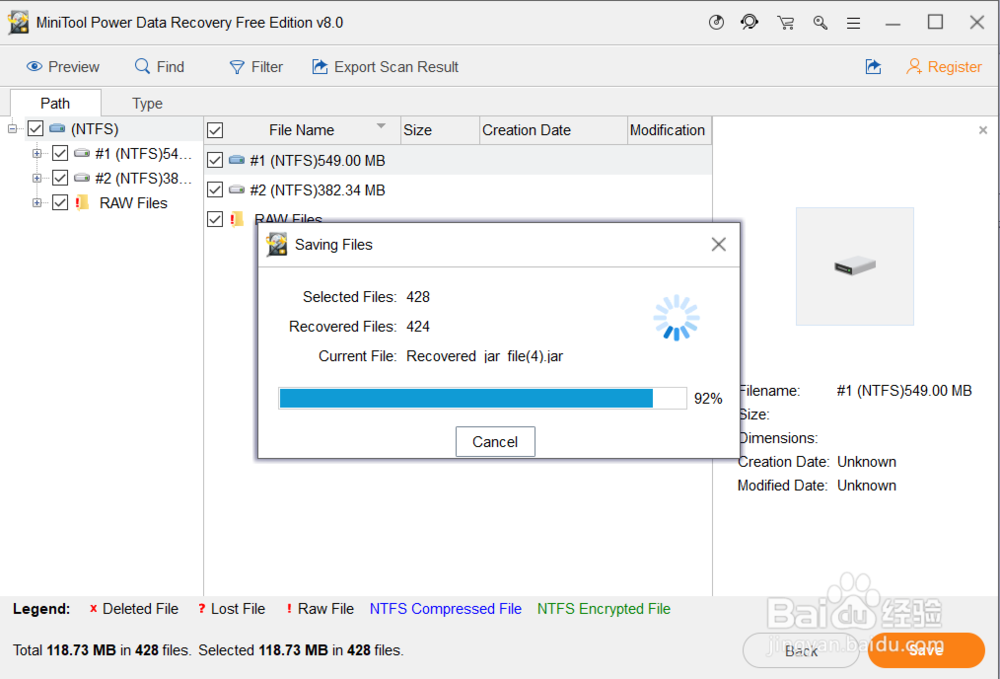The image size is (1000, 679).
Task: Open the hamburger menu icon
Action: pos(853,24)
